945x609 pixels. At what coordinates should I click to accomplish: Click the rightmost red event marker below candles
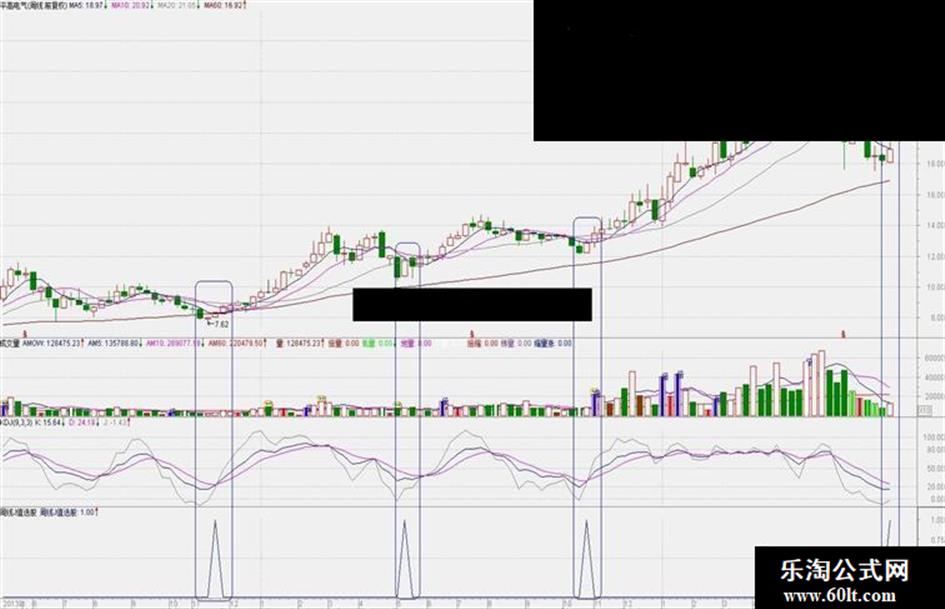click(844, 333)
